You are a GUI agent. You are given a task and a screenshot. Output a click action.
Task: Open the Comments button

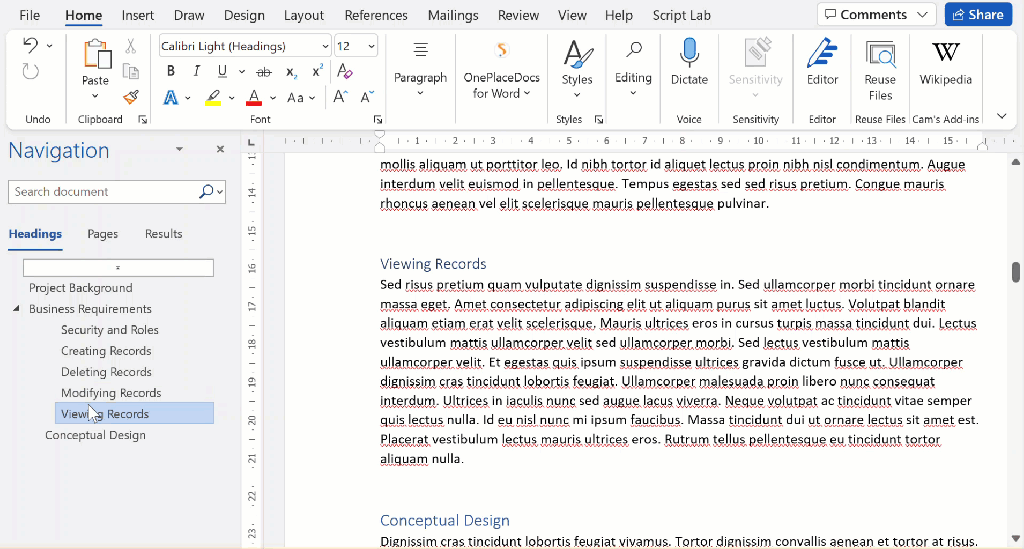coord(876,15)
